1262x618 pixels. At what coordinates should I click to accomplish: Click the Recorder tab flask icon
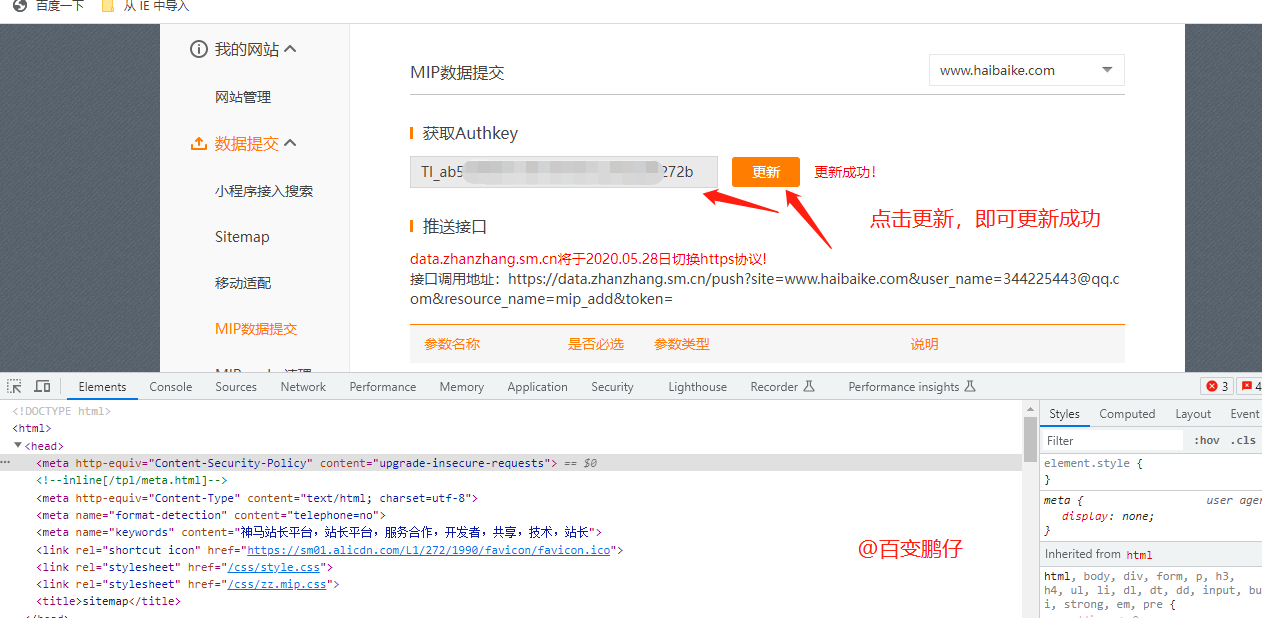[x=810, y=387]
